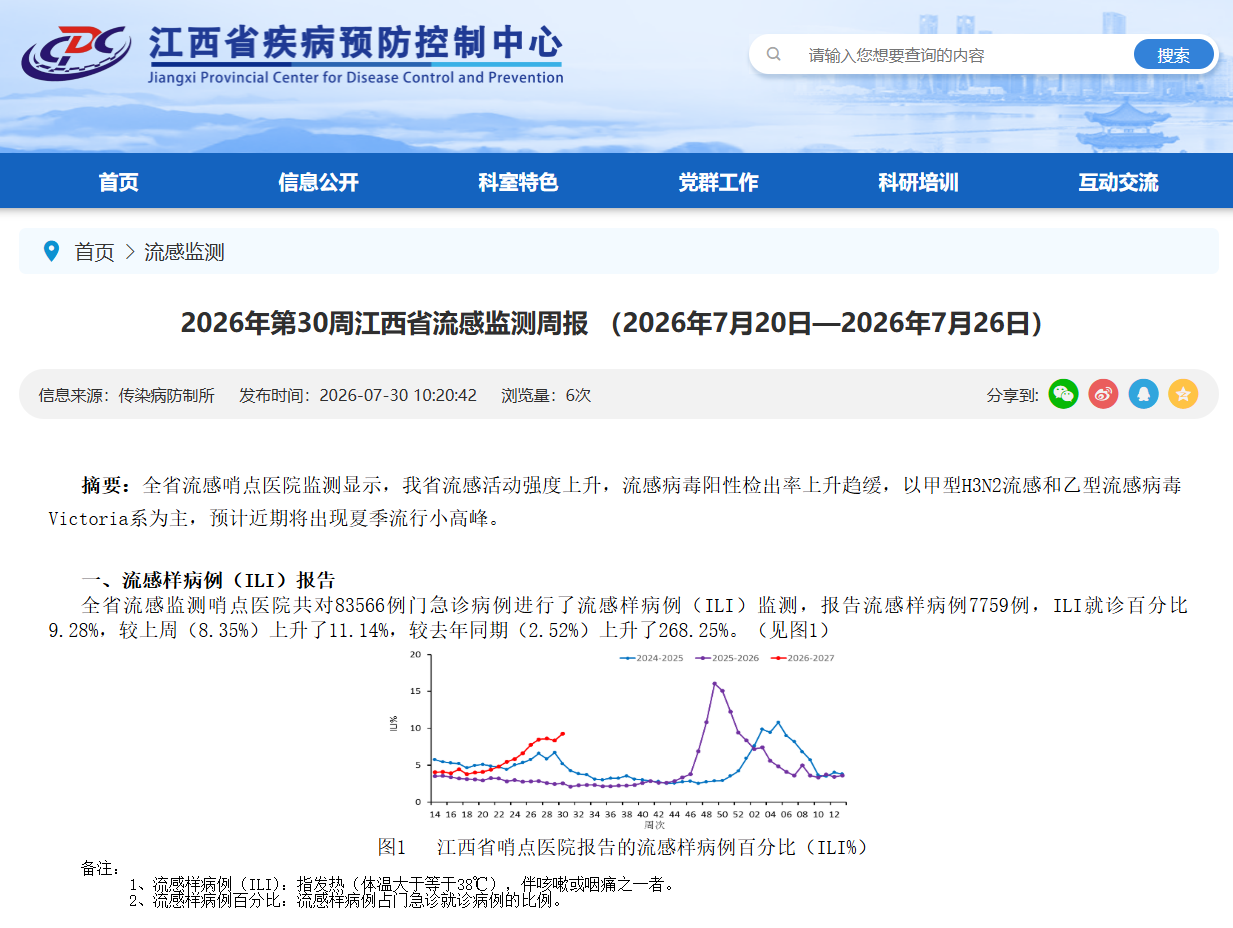Click the 浏览量: 6次 view count
Screen dimensions: 1233x928
[x=546, y=395]
